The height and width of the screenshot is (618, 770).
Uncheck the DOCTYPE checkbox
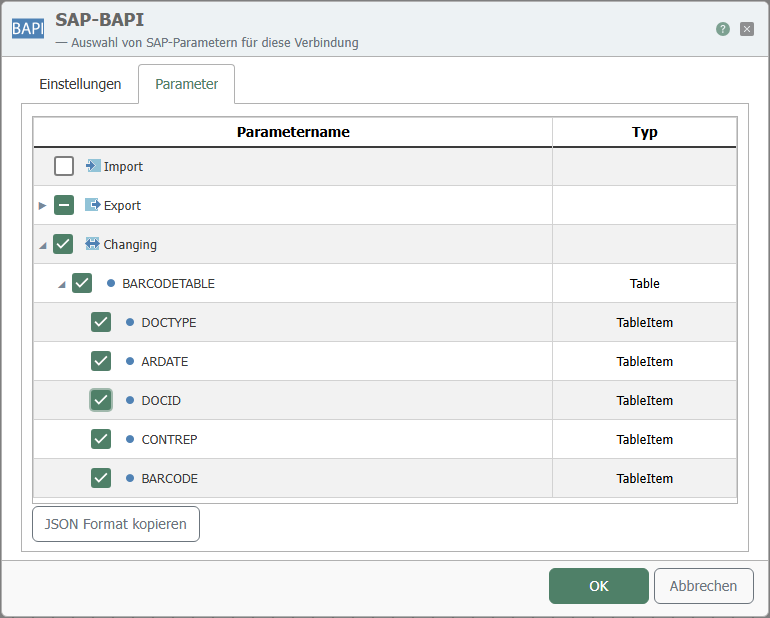click(x=101, y=322)
